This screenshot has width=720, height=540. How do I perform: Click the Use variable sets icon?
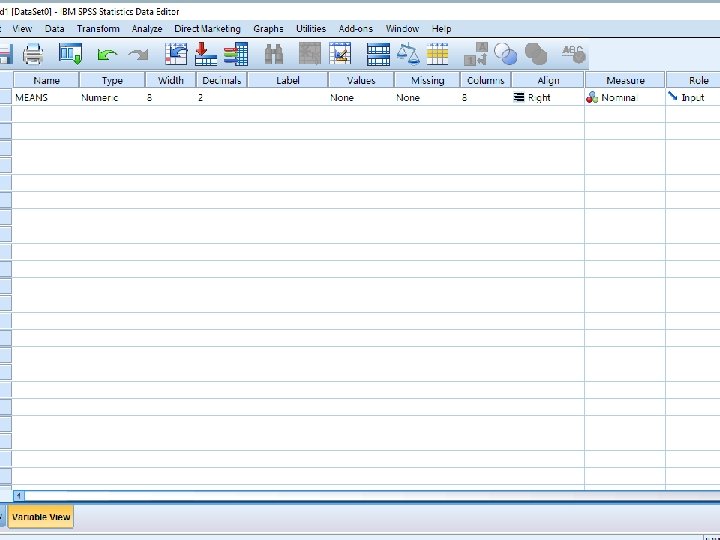[x=506, y=54]
